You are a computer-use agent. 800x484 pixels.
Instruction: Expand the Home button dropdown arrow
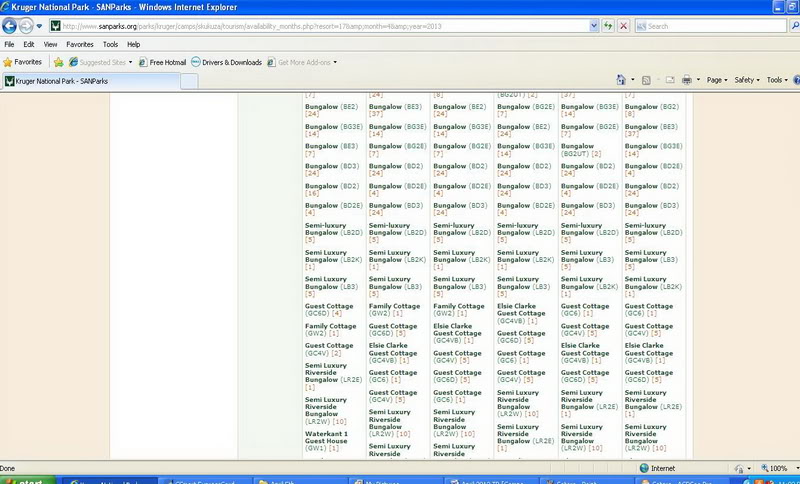pos(633,80)
